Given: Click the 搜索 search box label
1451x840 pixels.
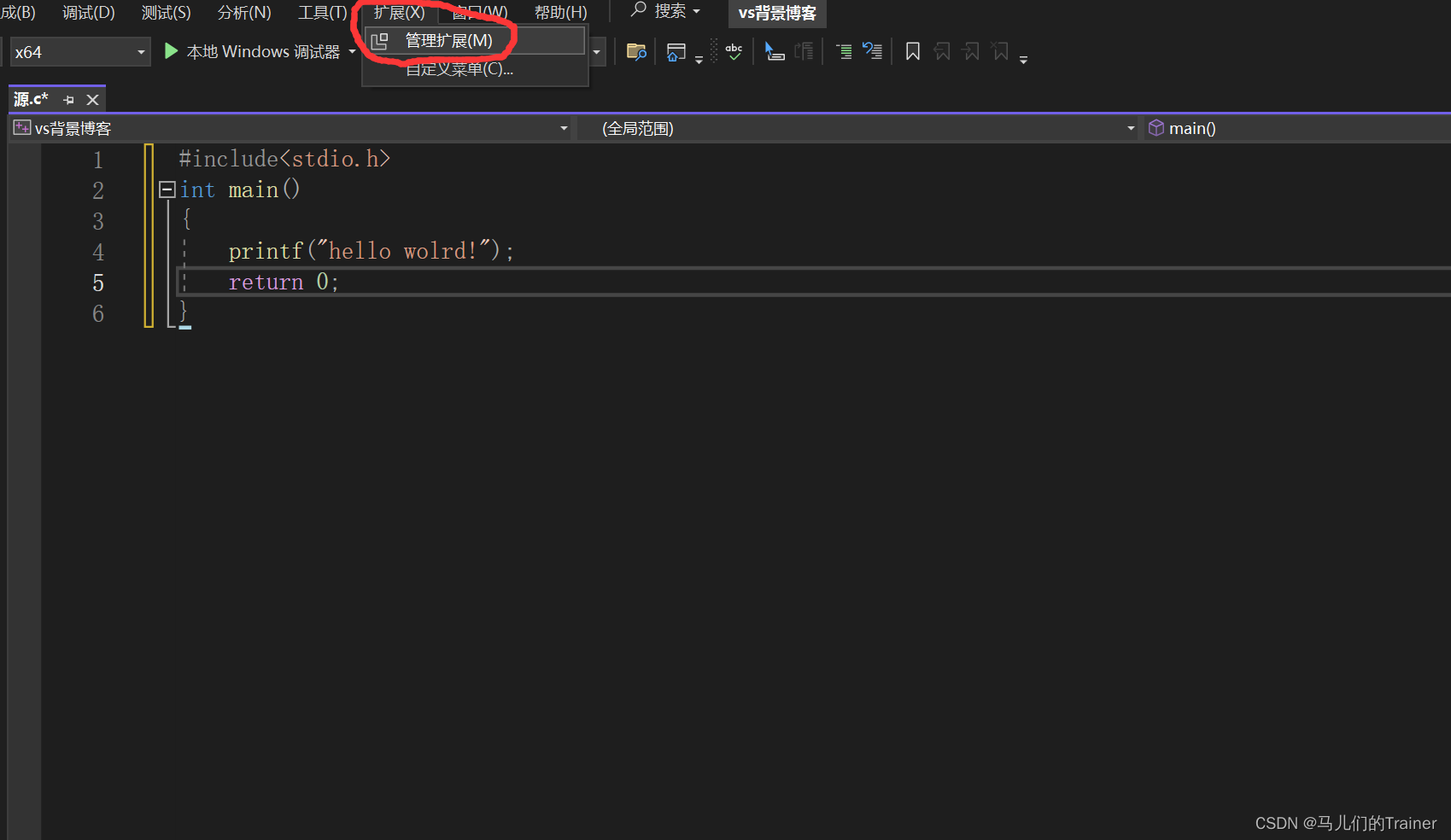Looking at the screenshot, I should coord(670,11).
